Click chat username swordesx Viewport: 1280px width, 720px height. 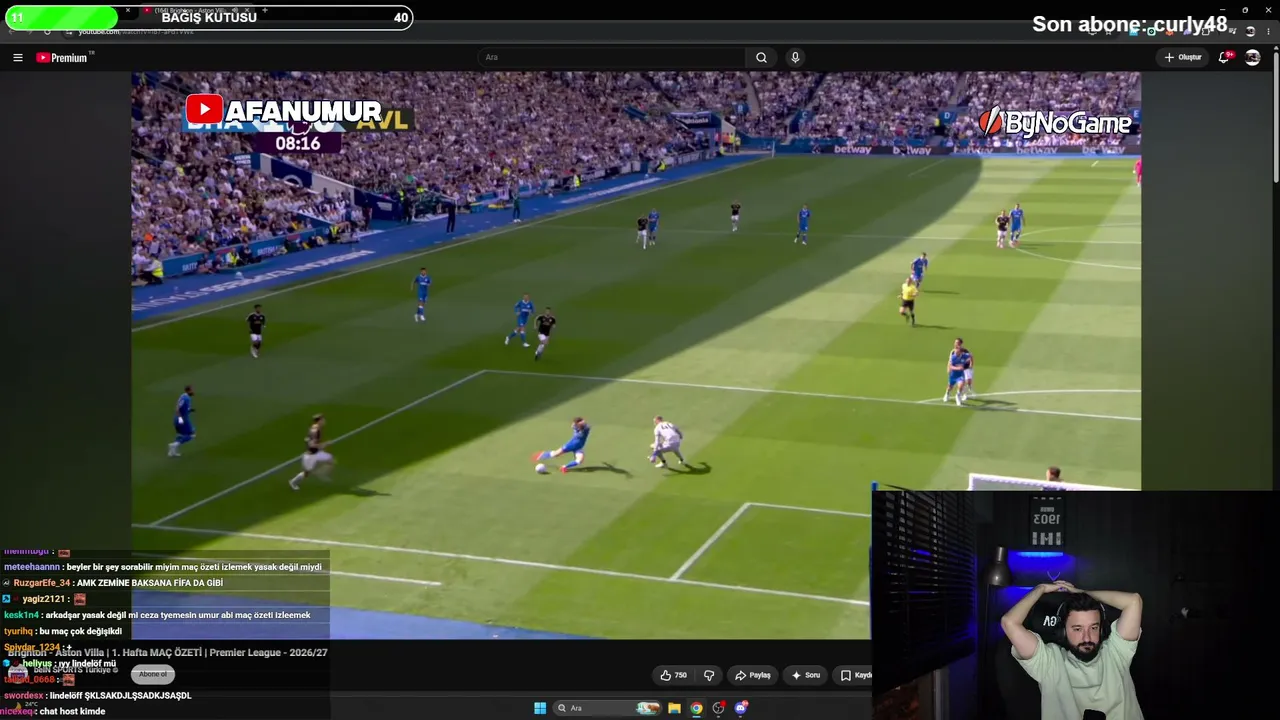(23, 695)
